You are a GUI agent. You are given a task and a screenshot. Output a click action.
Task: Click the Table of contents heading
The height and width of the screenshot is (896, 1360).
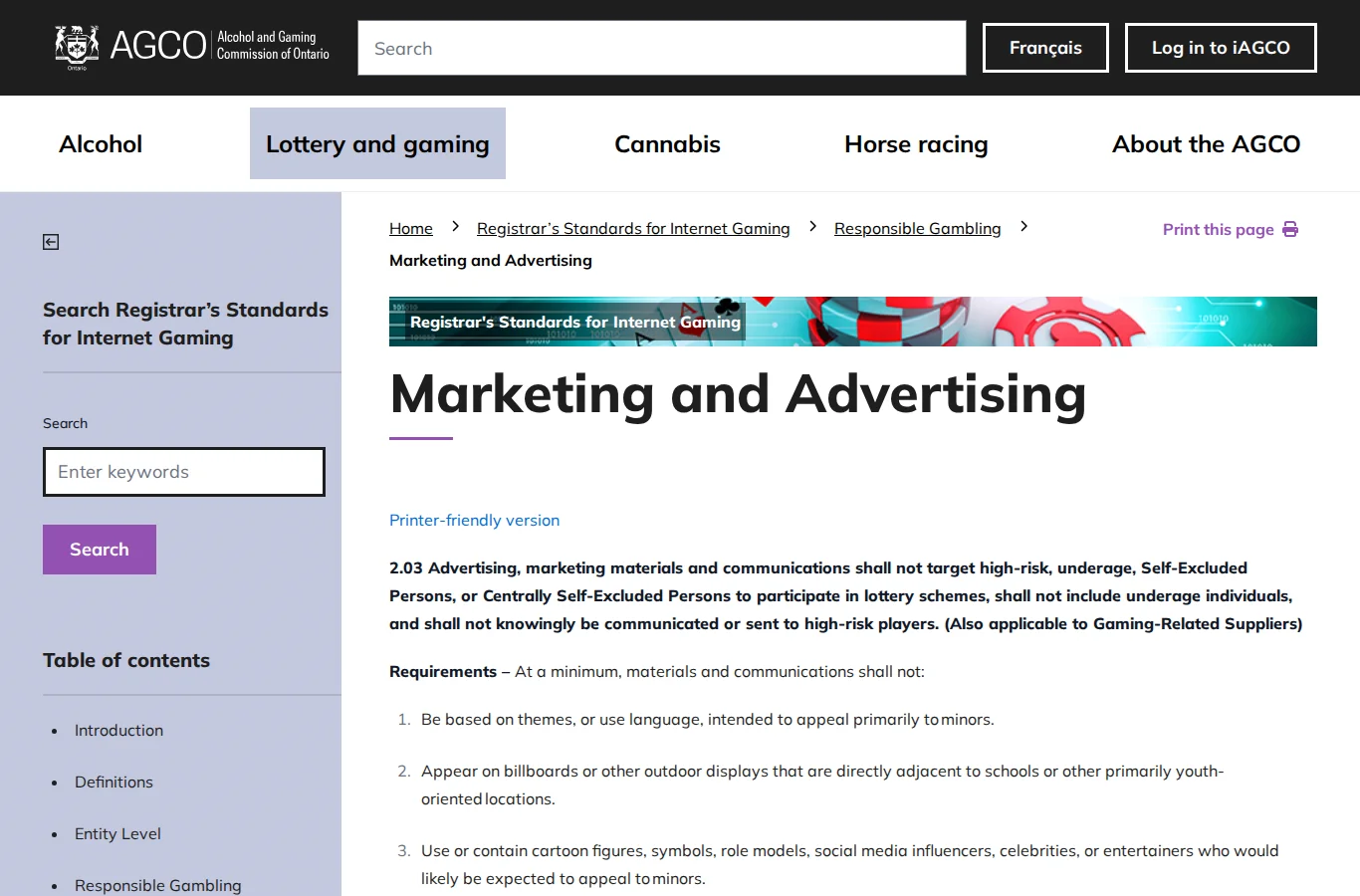pos(126,660)
